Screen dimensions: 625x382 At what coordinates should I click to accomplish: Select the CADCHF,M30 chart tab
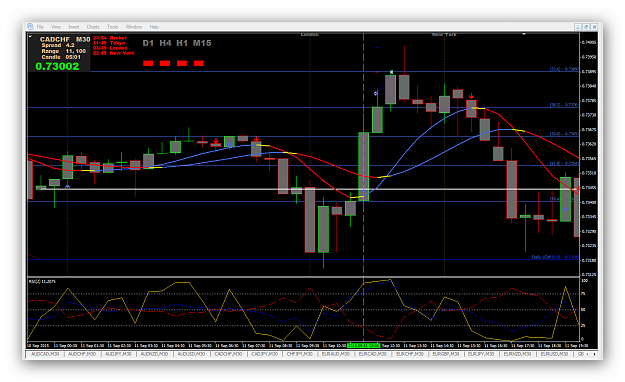[228, 354]
